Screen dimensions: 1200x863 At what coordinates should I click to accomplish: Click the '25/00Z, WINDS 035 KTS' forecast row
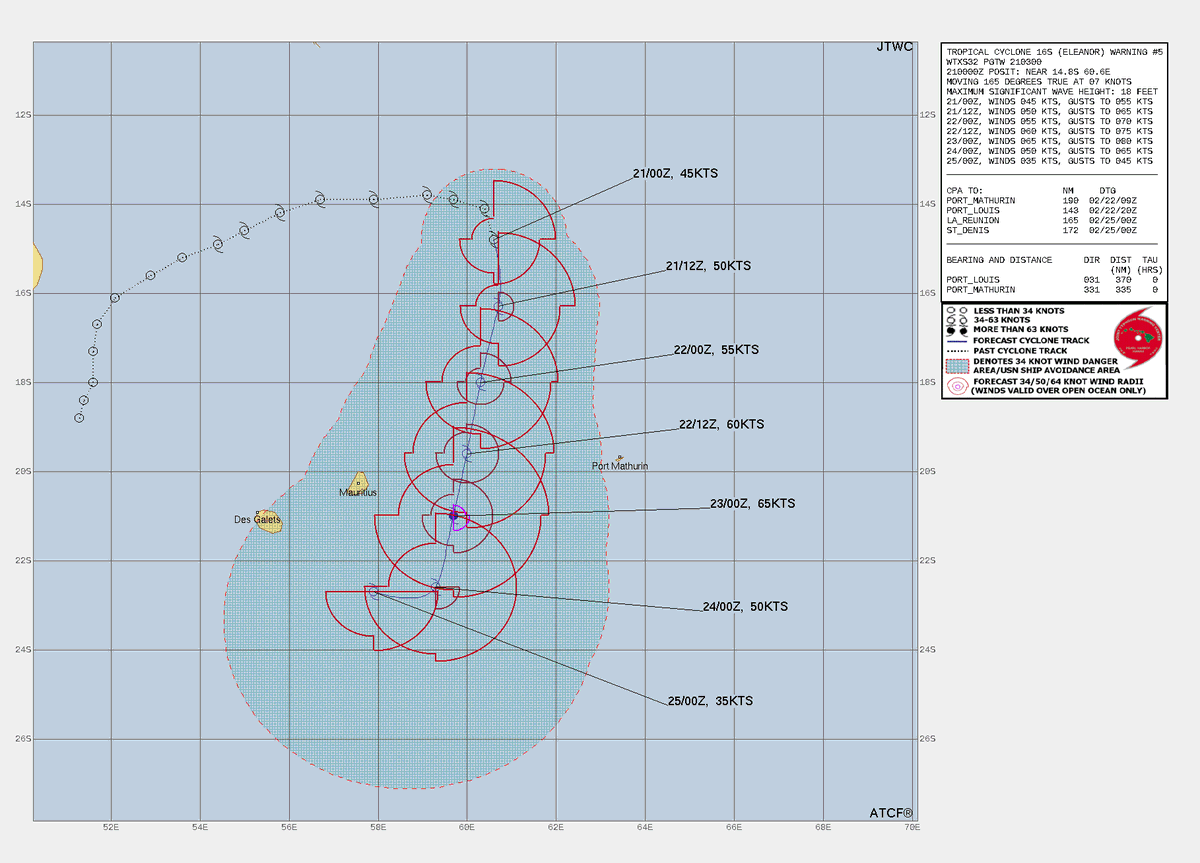(1048, 161)
